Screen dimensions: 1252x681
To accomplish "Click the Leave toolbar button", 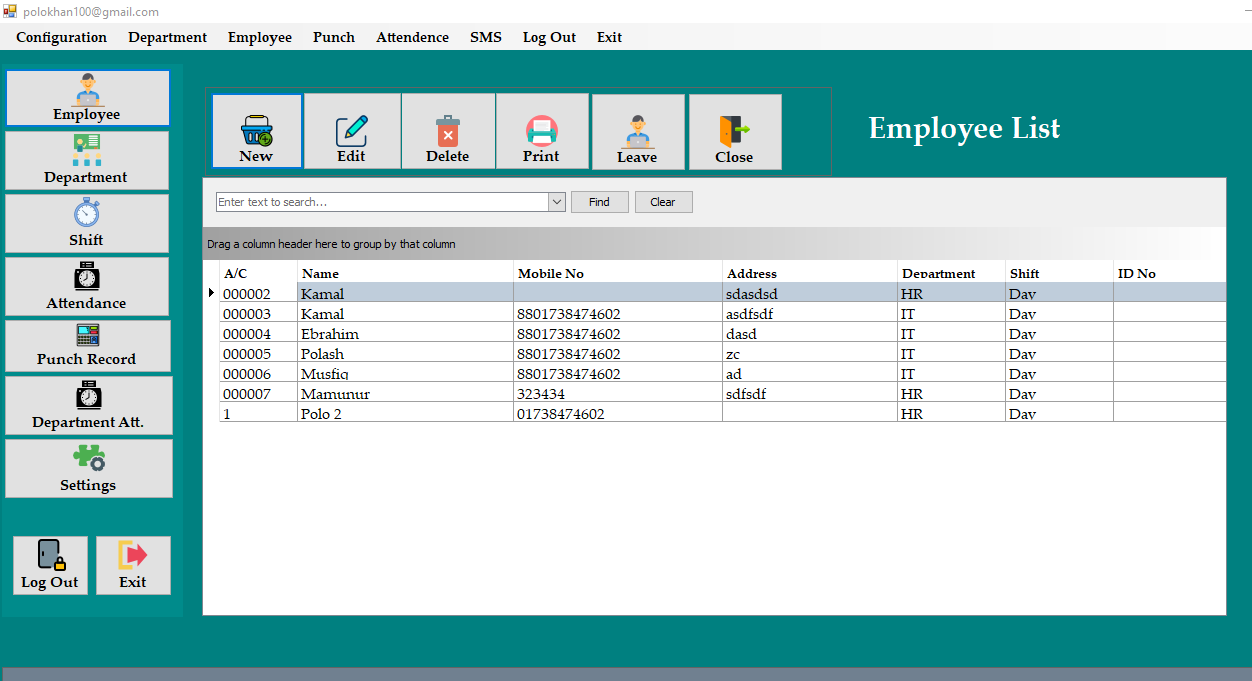I will tap(638, 132).
